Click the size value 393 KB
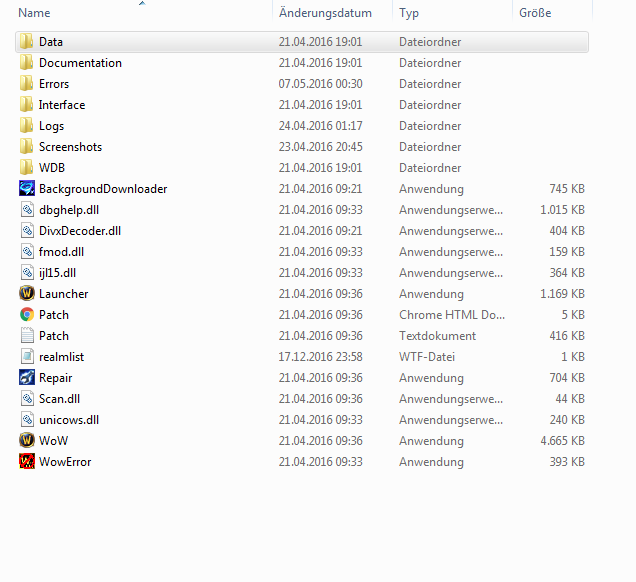 (567, 462)
